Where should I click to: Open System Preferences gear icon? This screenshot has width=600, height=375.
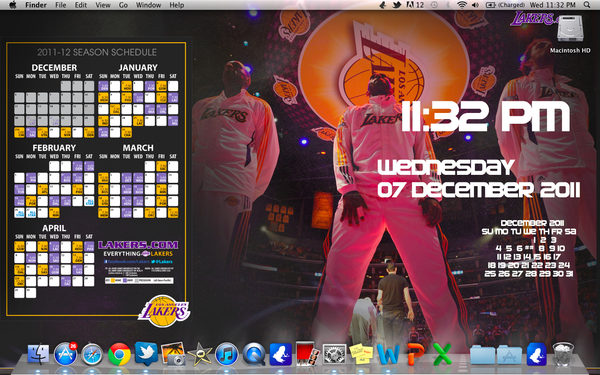point(334,354)
